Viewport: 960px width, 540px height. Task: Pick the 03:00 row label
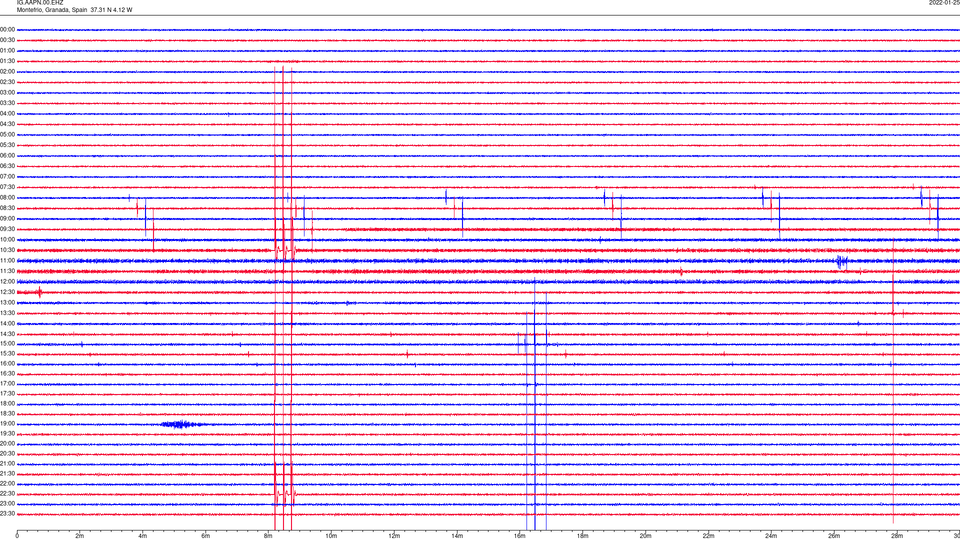point(7,92)
